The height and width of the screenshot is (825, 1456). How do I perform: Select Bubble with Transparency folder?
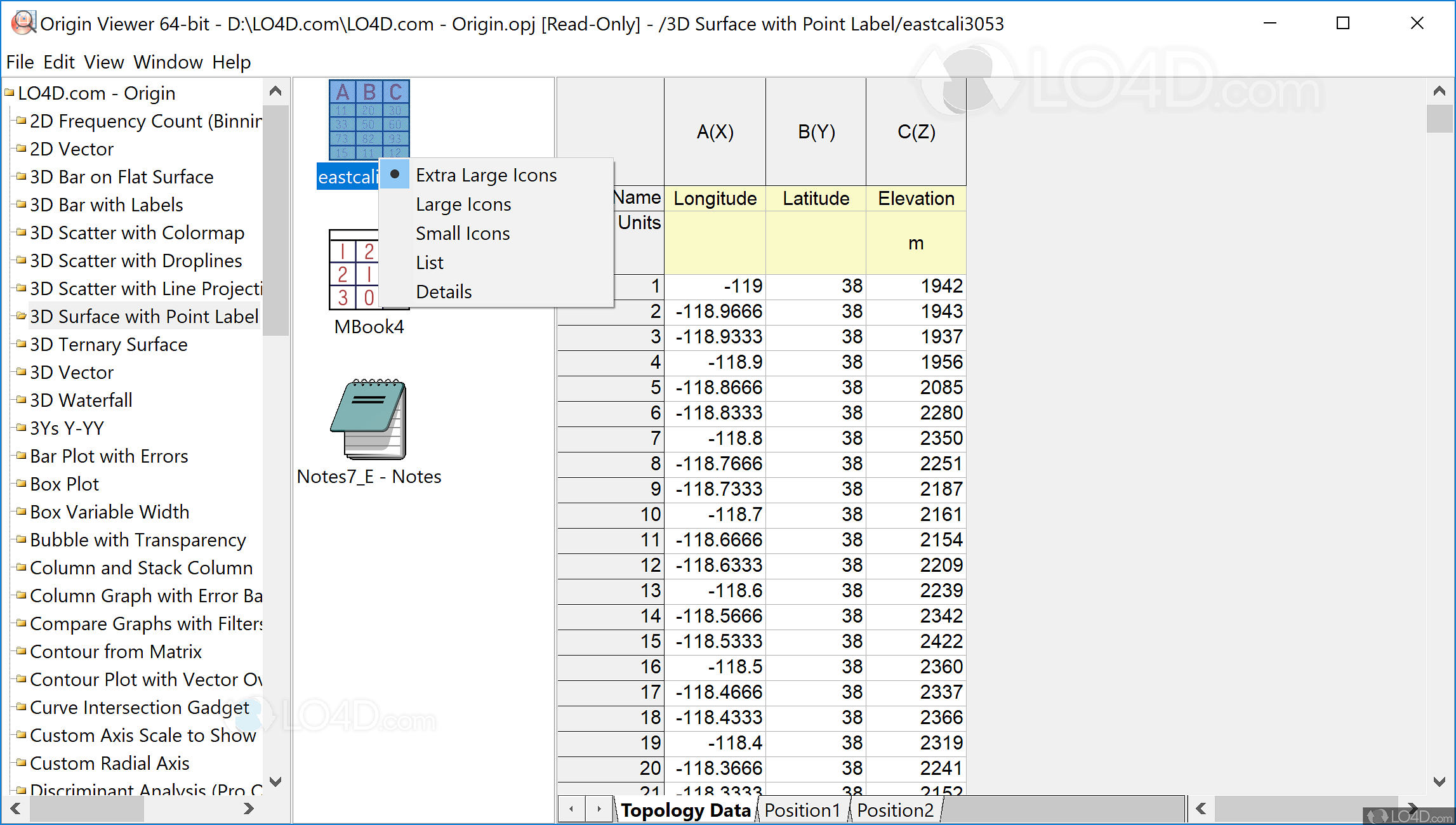tap(138, 539)
